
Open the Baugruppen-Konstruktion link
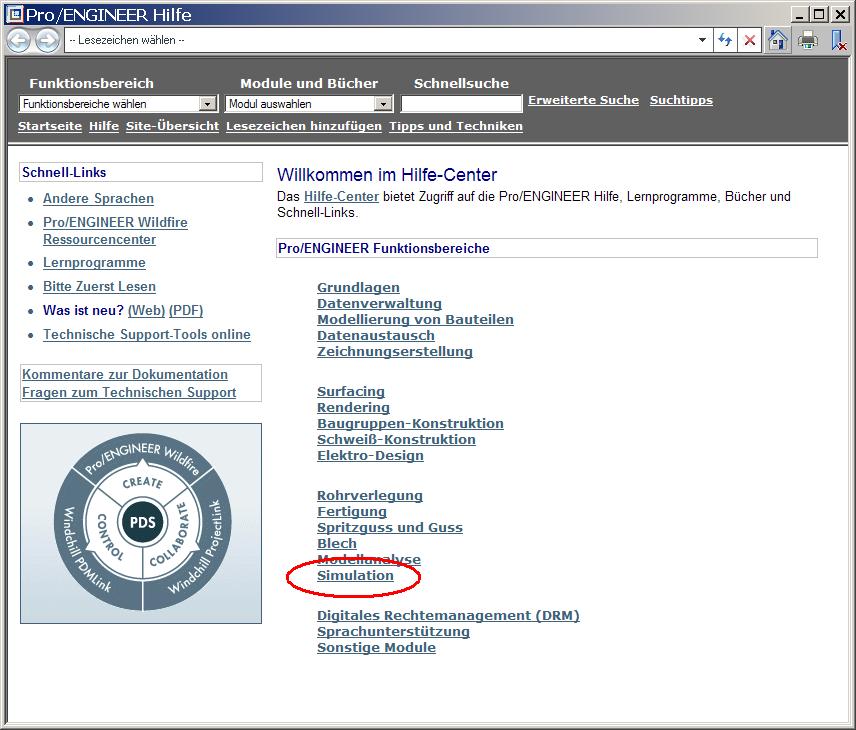click(x=411, y=424)
